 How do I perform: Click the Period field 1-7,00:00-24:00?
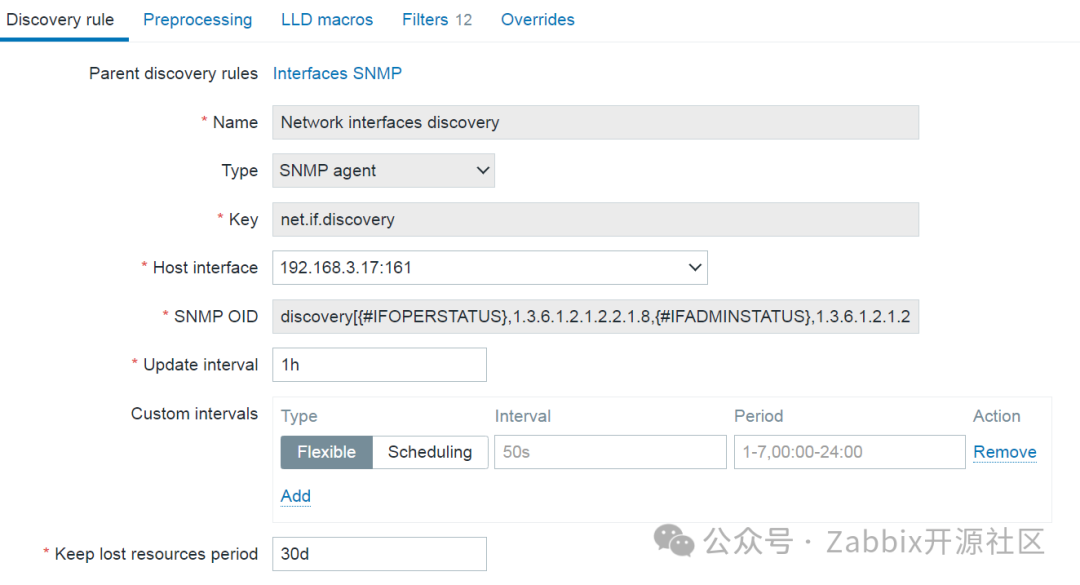(849, 452)
